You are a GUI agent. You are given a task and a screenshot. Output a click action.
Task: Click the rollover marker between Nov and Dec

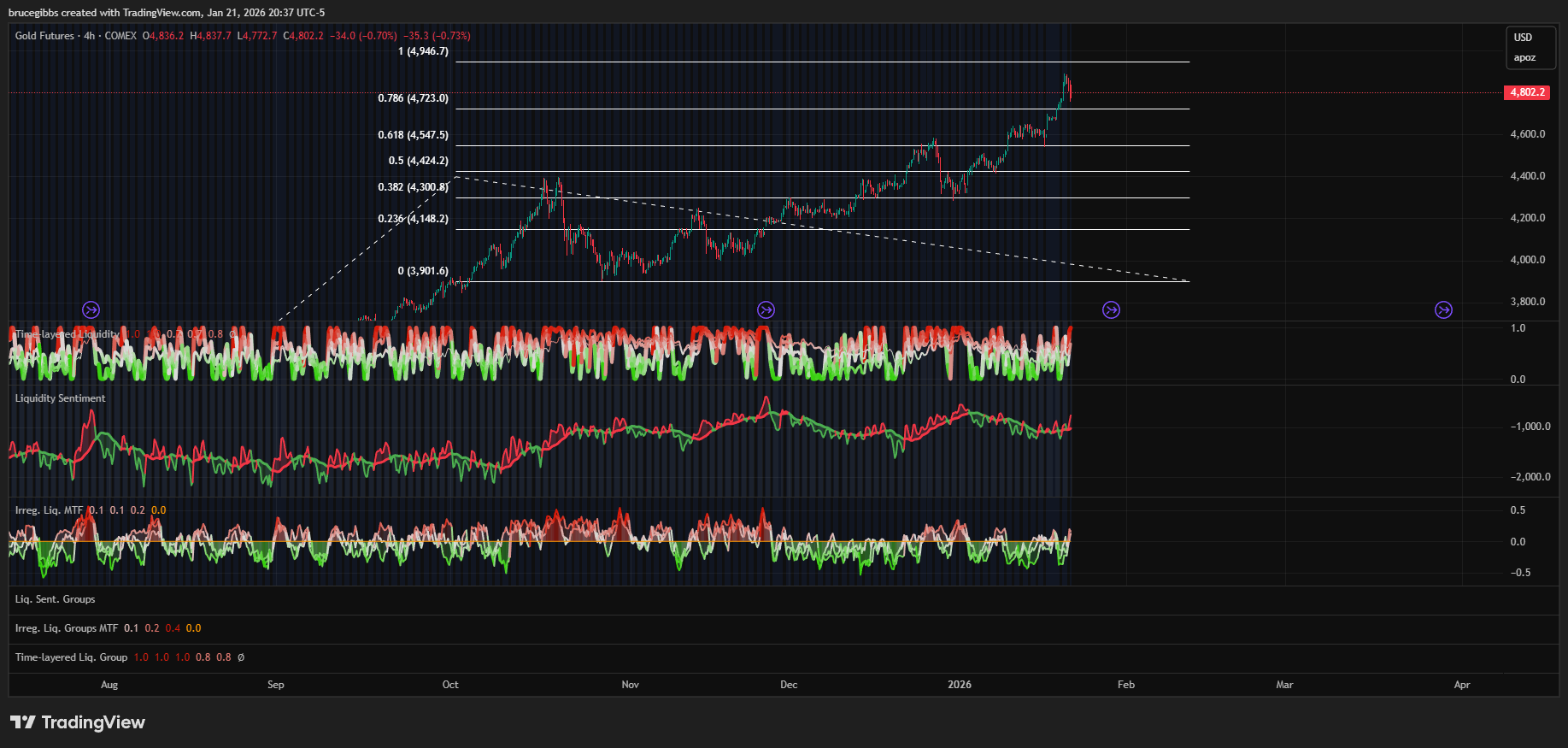[x=766, y=309]
